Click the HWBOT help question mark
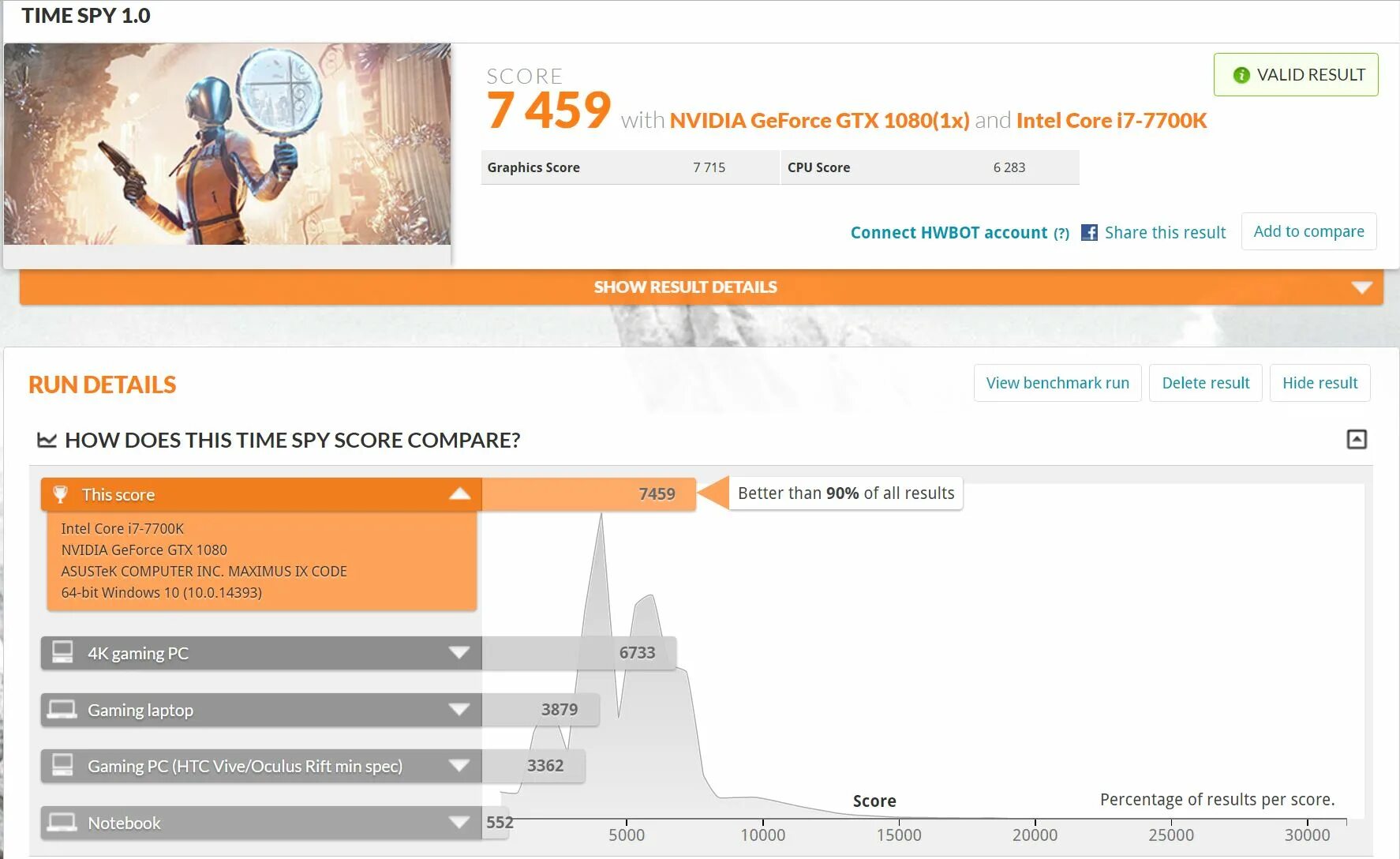The height and width of the screenshot is (859, 1400). pos(1061,233)
